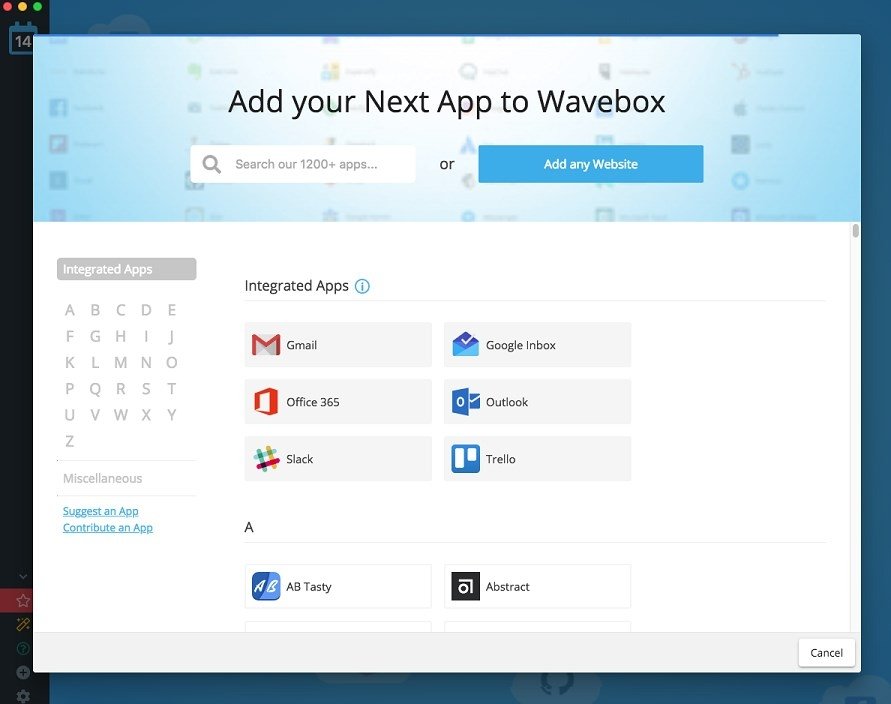891x704 pixels.
Task: Select letter T in the alphabet index
Action: (172, 389)
